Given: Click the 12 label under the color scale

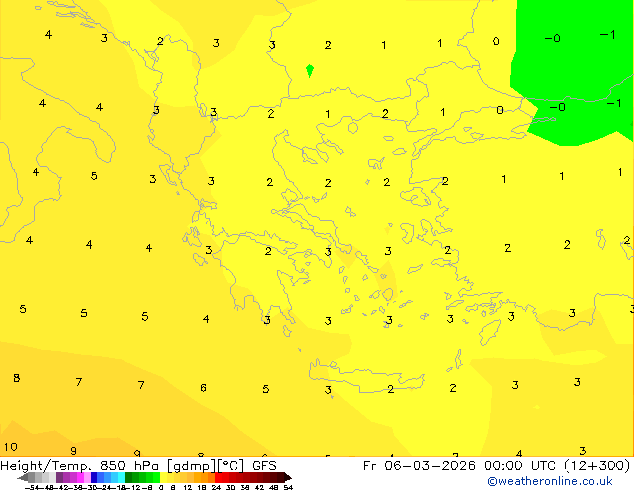Looking at the screenshot, I should point(188,487).
